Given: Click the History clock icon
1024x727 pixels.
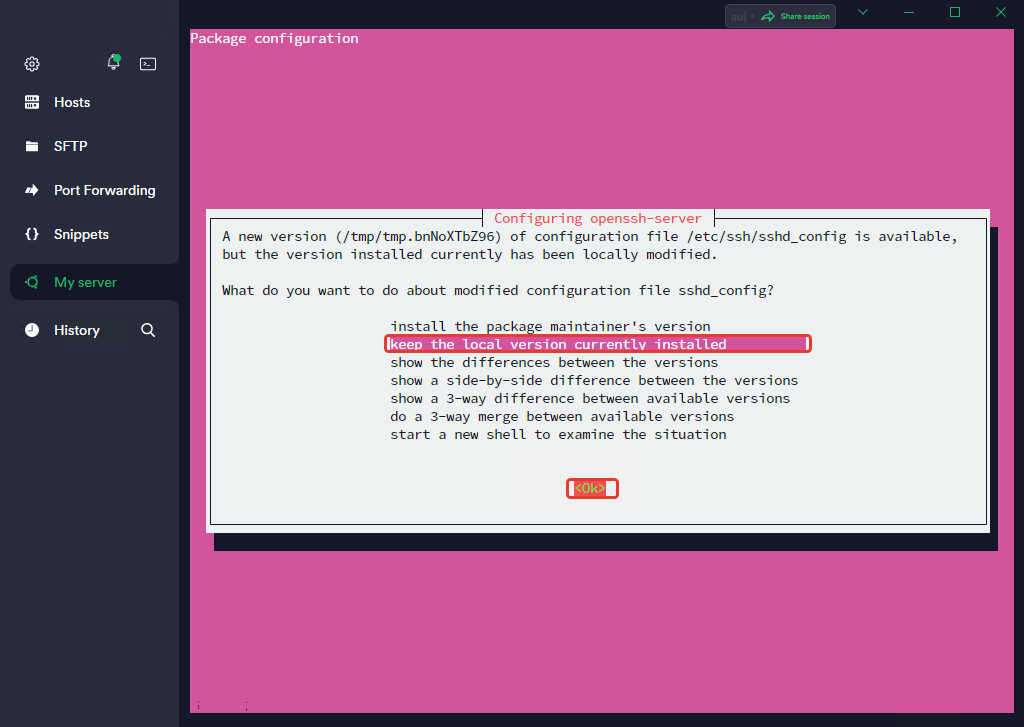Looking at the screenshot, I should (x=32, y=330).
